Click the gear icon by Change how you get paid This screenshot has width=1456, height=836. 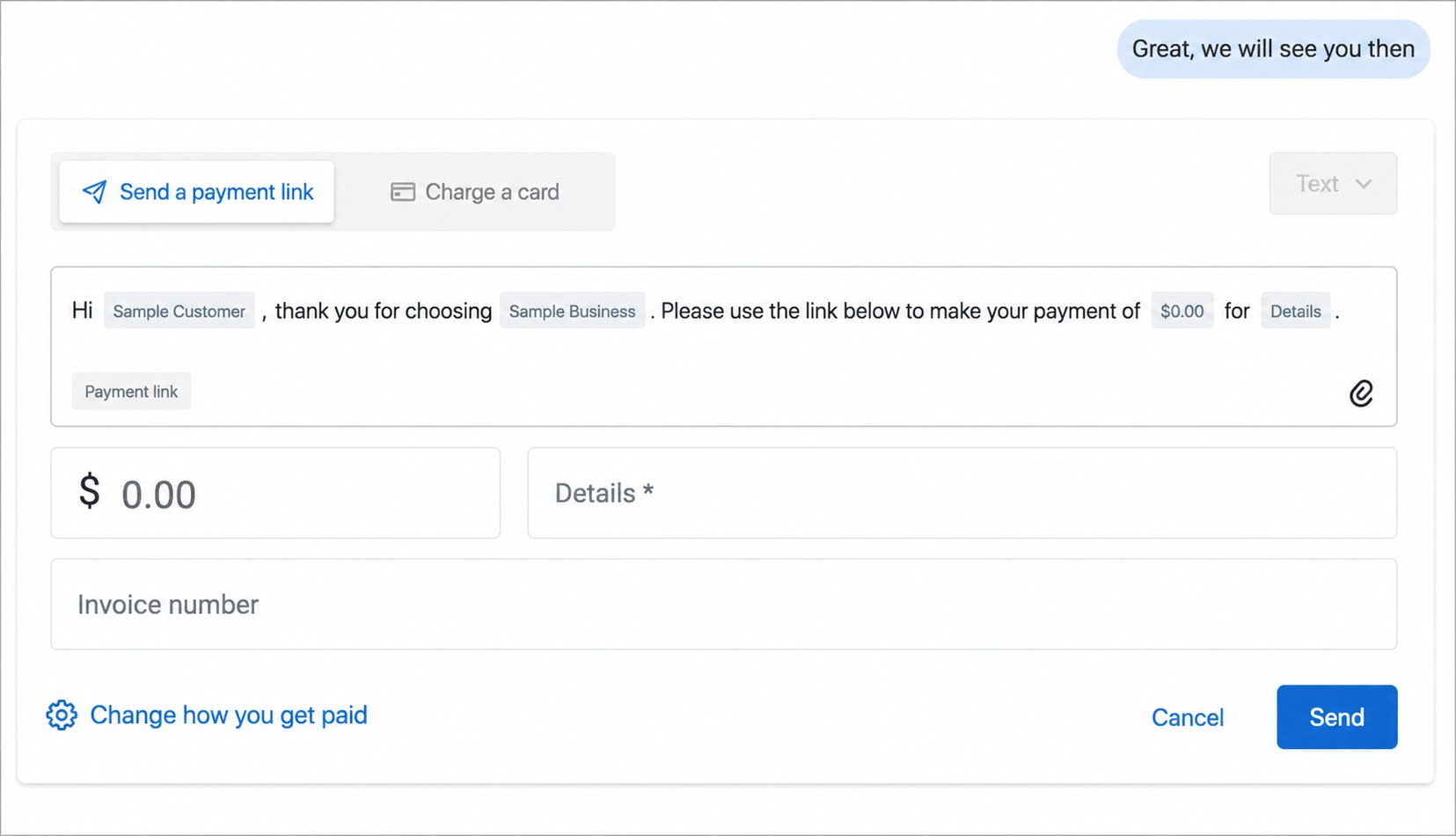point(62,715)
